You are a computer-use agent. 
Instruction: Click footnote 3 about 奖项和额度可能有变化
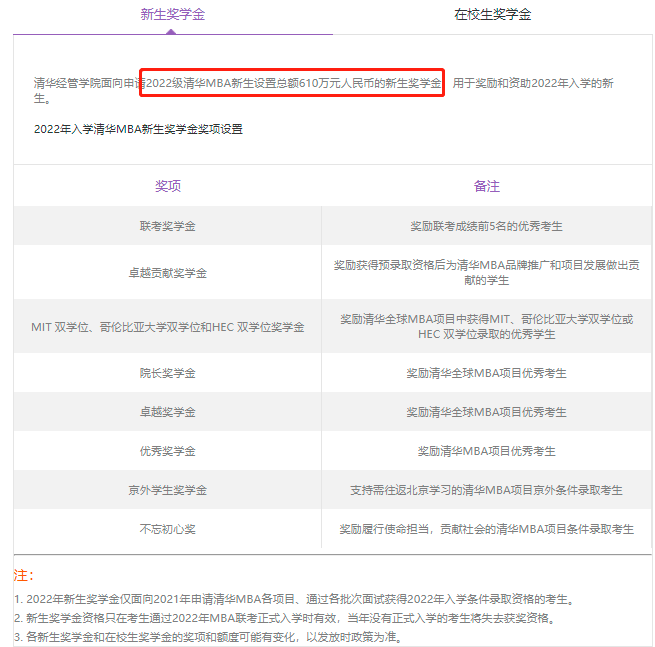(209, 637)
